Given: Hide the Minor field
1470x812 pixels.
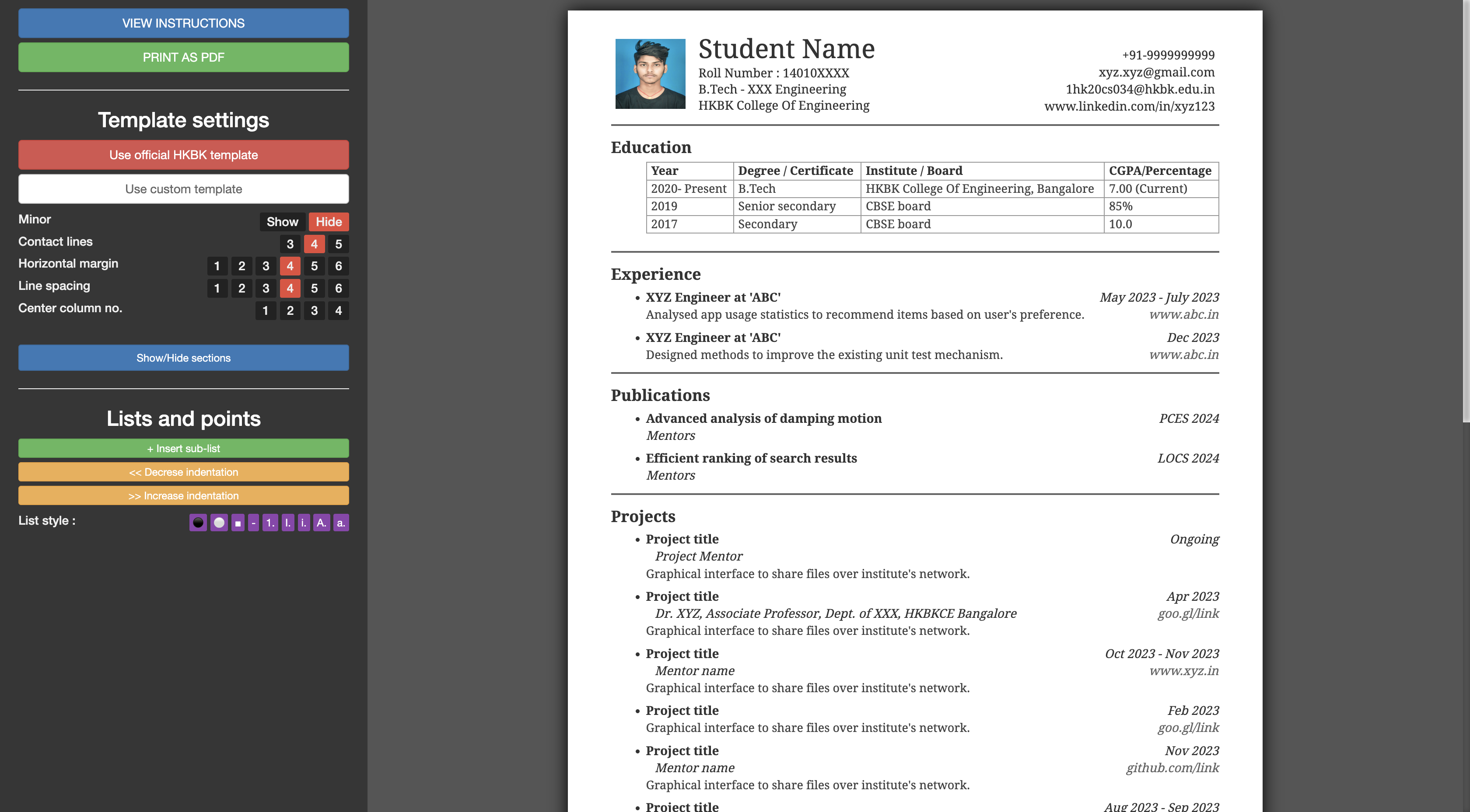Looking at the screenshot, I should [x=329, y=222].
